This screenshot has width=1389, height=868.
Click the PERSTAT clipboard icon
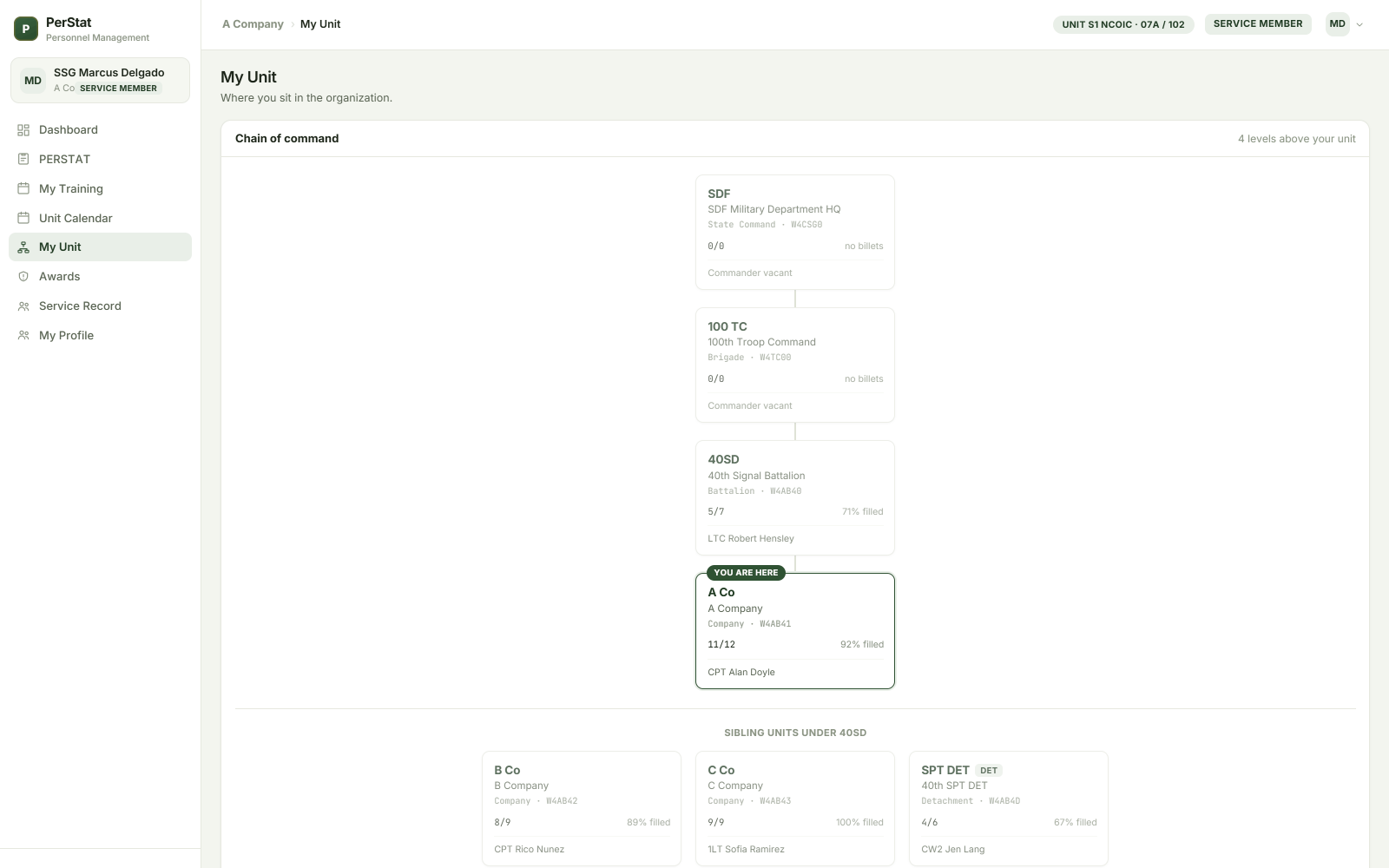tap(23, 160)
